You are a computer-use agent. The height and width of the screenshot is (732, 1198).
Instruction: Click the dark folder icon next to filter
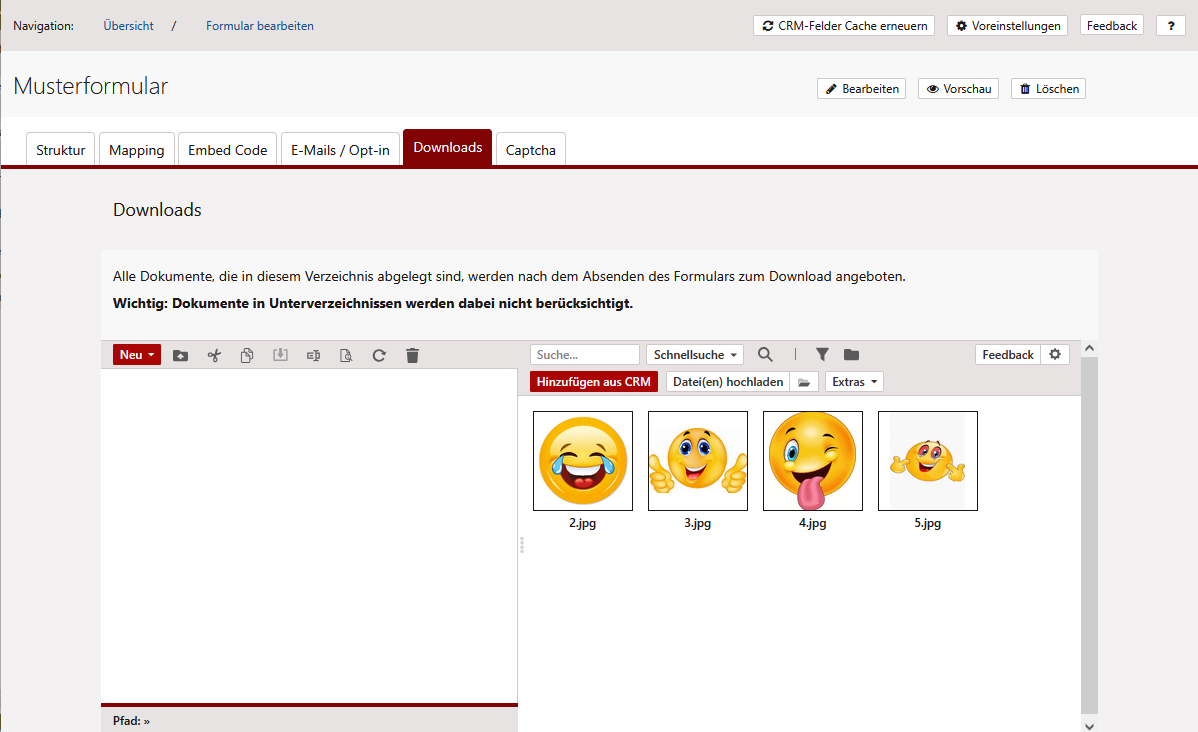(851, 355)
